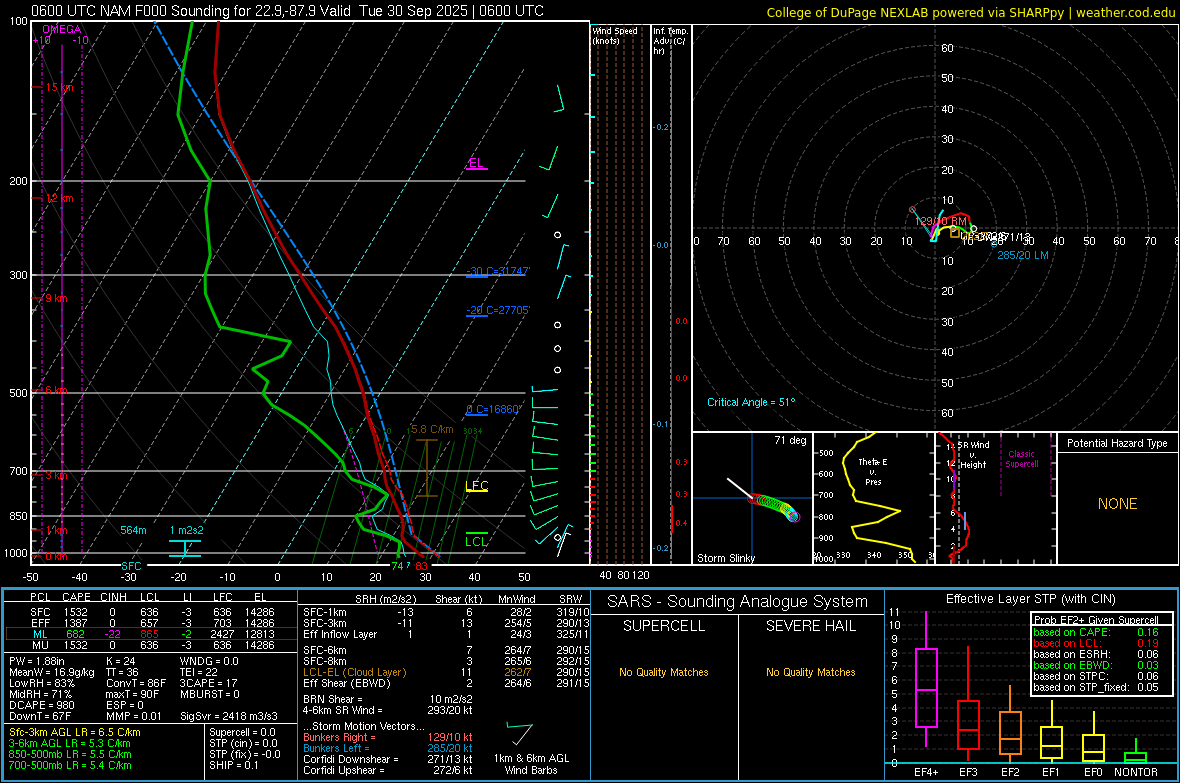The image size is (1180, 783).
Task: Click the 'ConvT = 86F' value
Action: (x=136, y=683)
